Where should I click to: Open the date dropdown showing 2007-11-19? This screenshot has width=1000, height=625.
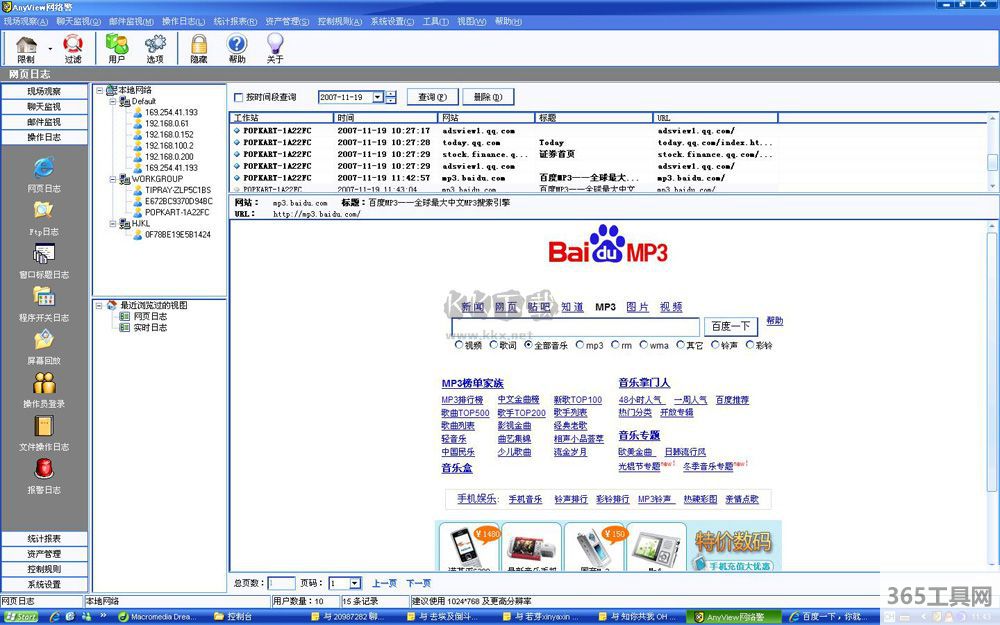[377, 97]
